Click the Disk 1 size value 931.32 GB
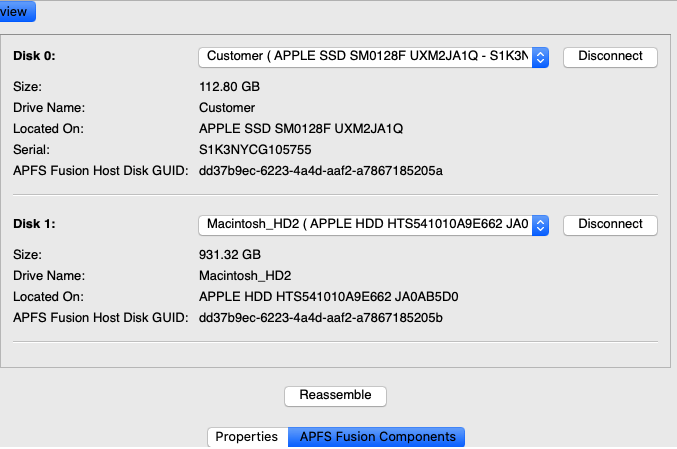 point(230,255)
